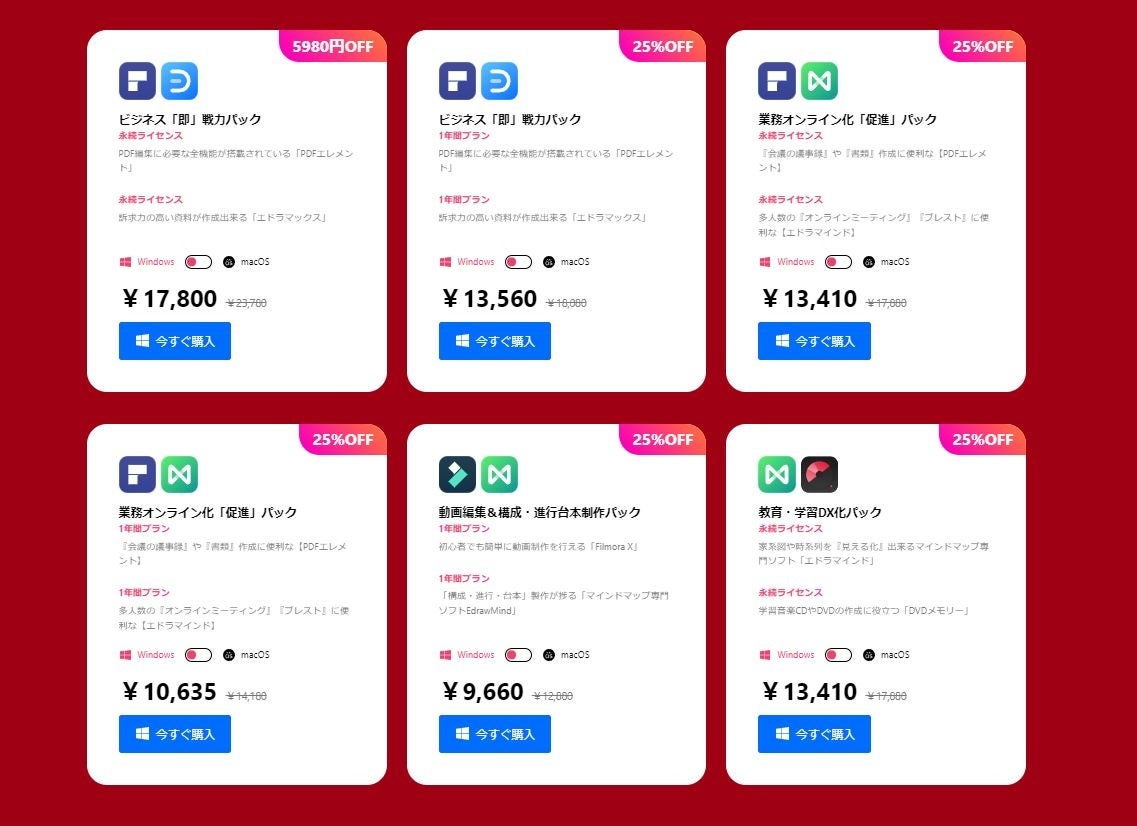Buy the ¥17,800 ビジネス即戦力パック now
Image resolution: width=1137 pixels, height=826 pixels.
point(175,341)
